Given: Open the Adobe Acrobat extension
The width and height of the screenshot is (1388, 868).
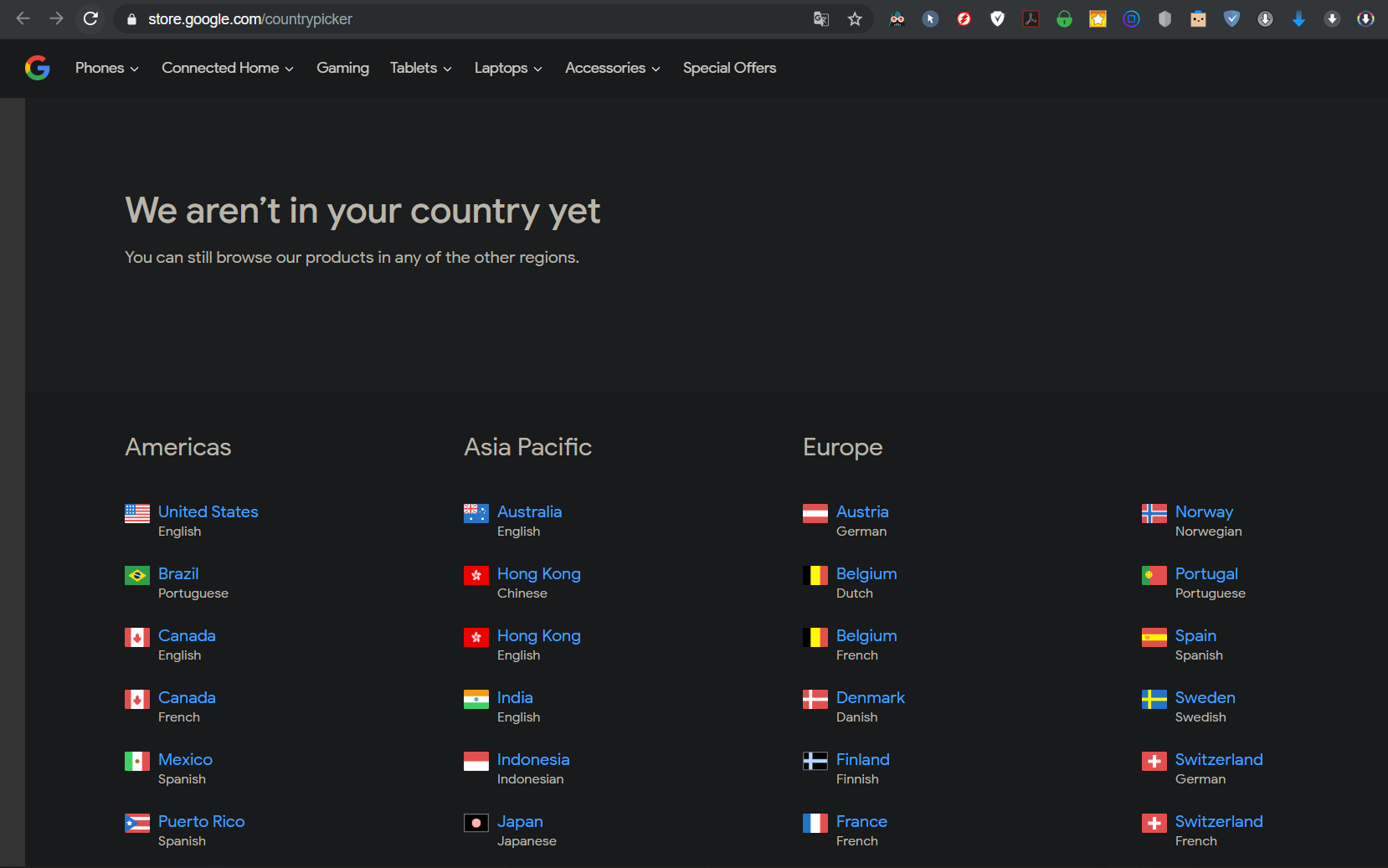Looking at the screenshot, I should pos(1031,19).
